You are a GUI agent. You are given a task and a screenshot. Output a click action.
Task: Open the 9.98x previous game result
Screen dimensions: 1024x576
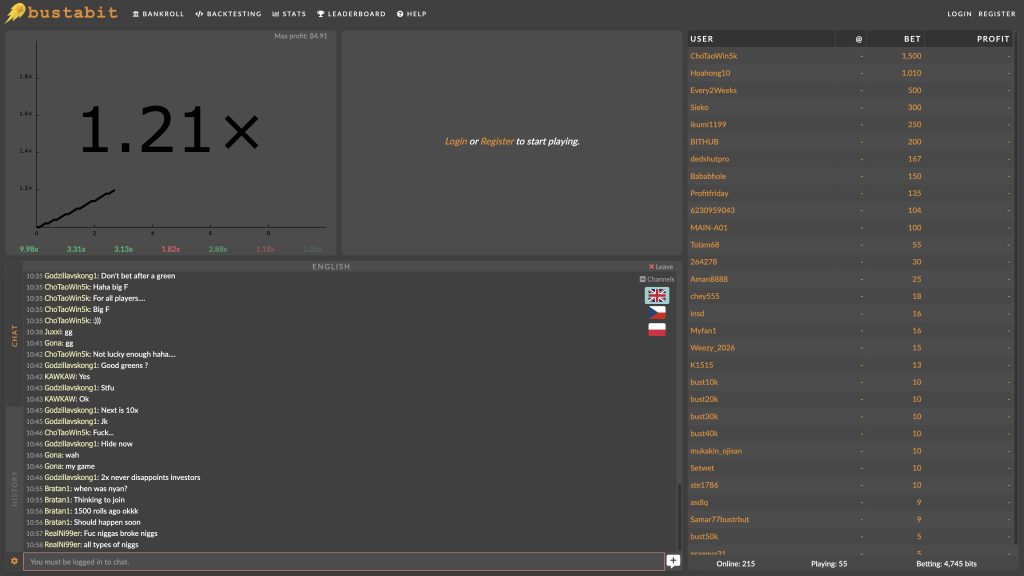point(29,249)
